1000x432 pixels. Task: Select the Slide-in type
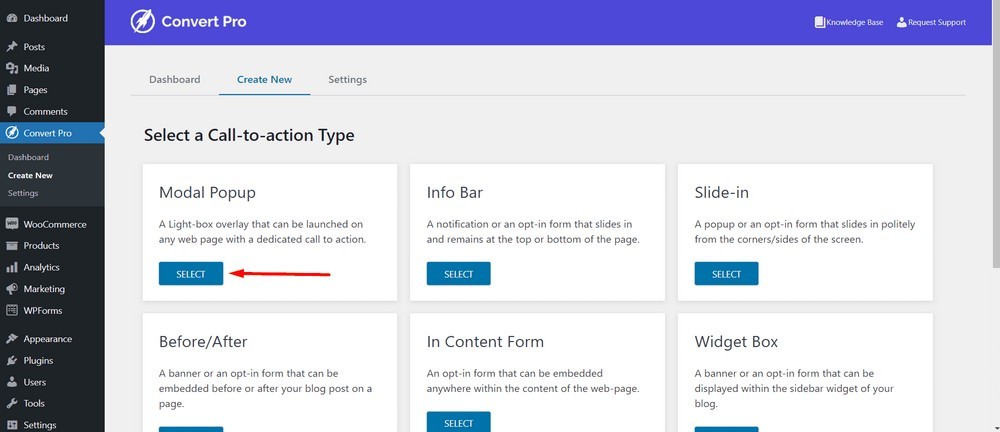click(726, 274)
